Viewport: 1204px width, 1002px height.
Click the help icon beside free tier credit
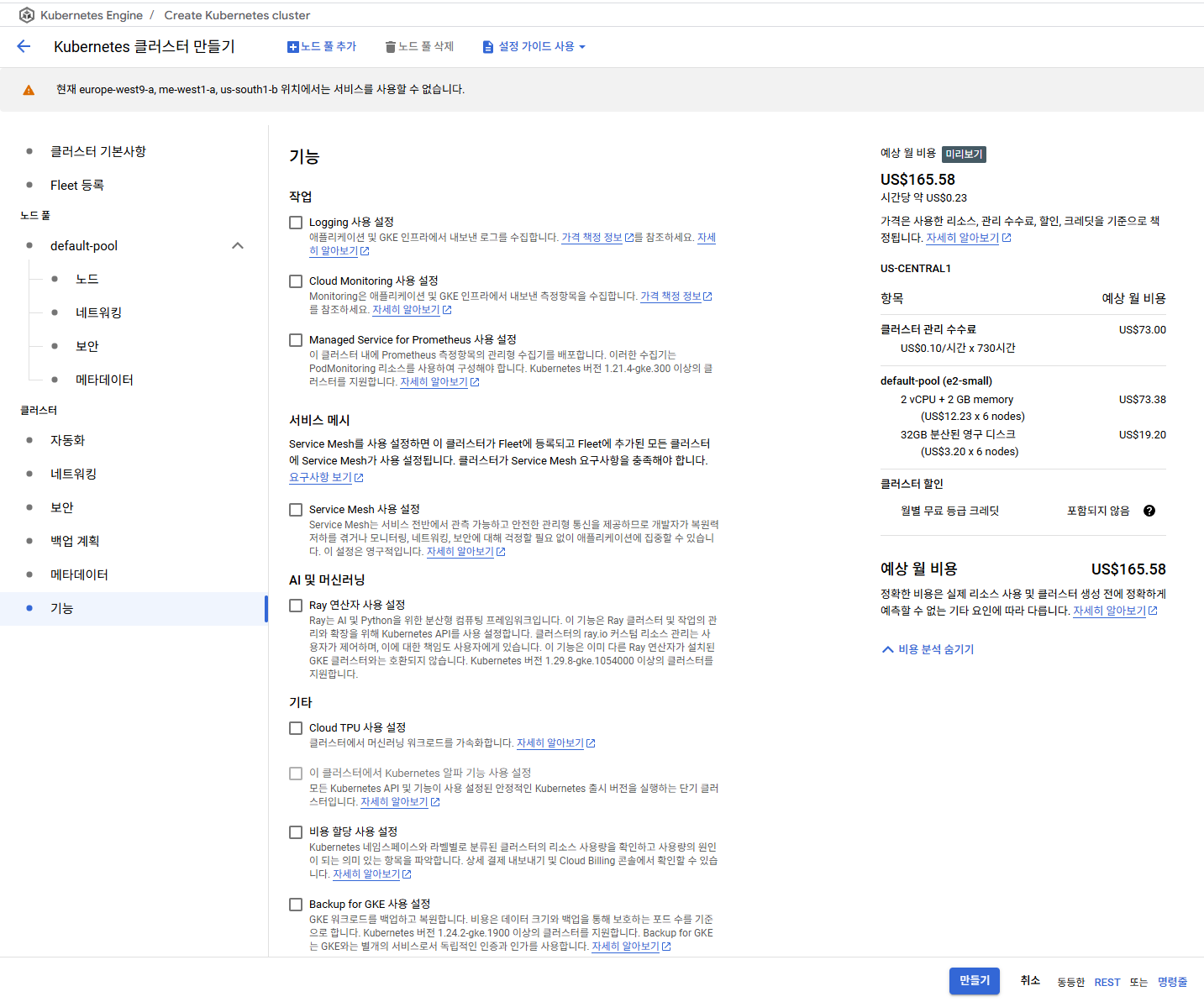(x=1149, y=511)
